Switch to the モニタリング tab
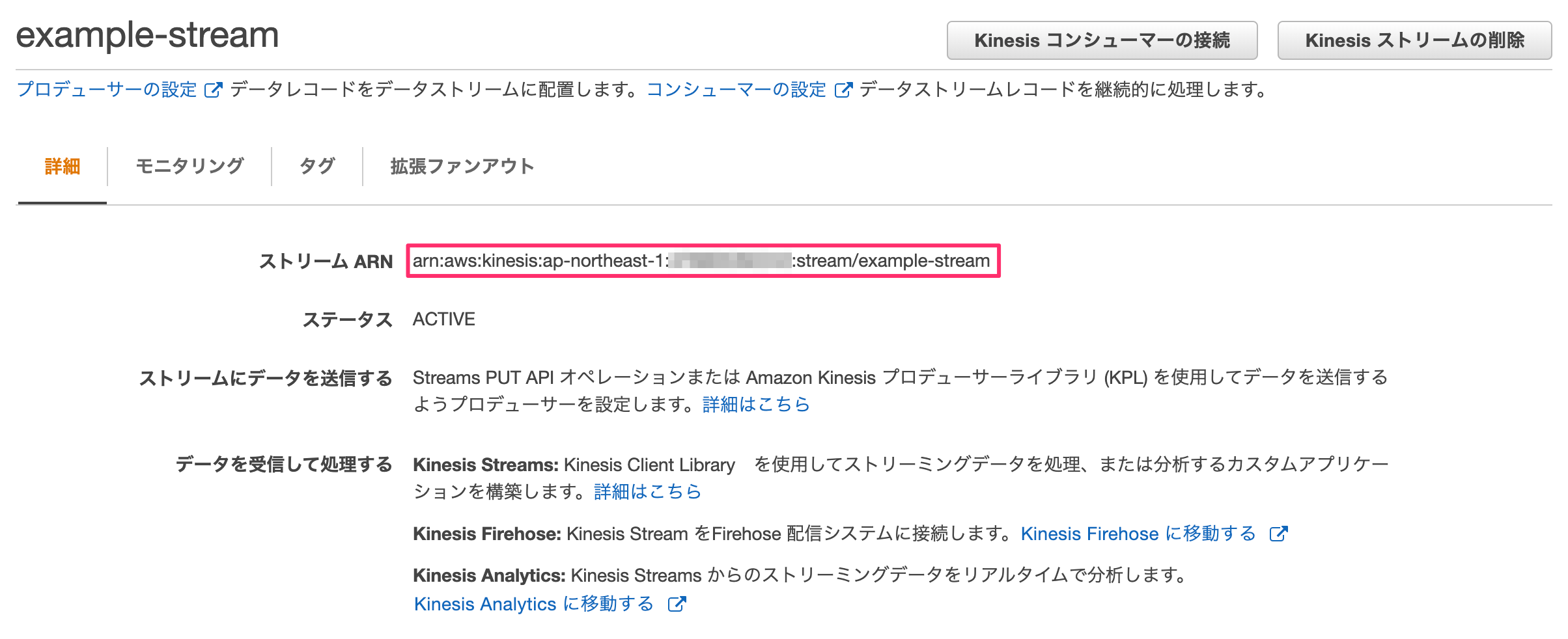This screenshot has height=639, width=1568. click(189, 167)
